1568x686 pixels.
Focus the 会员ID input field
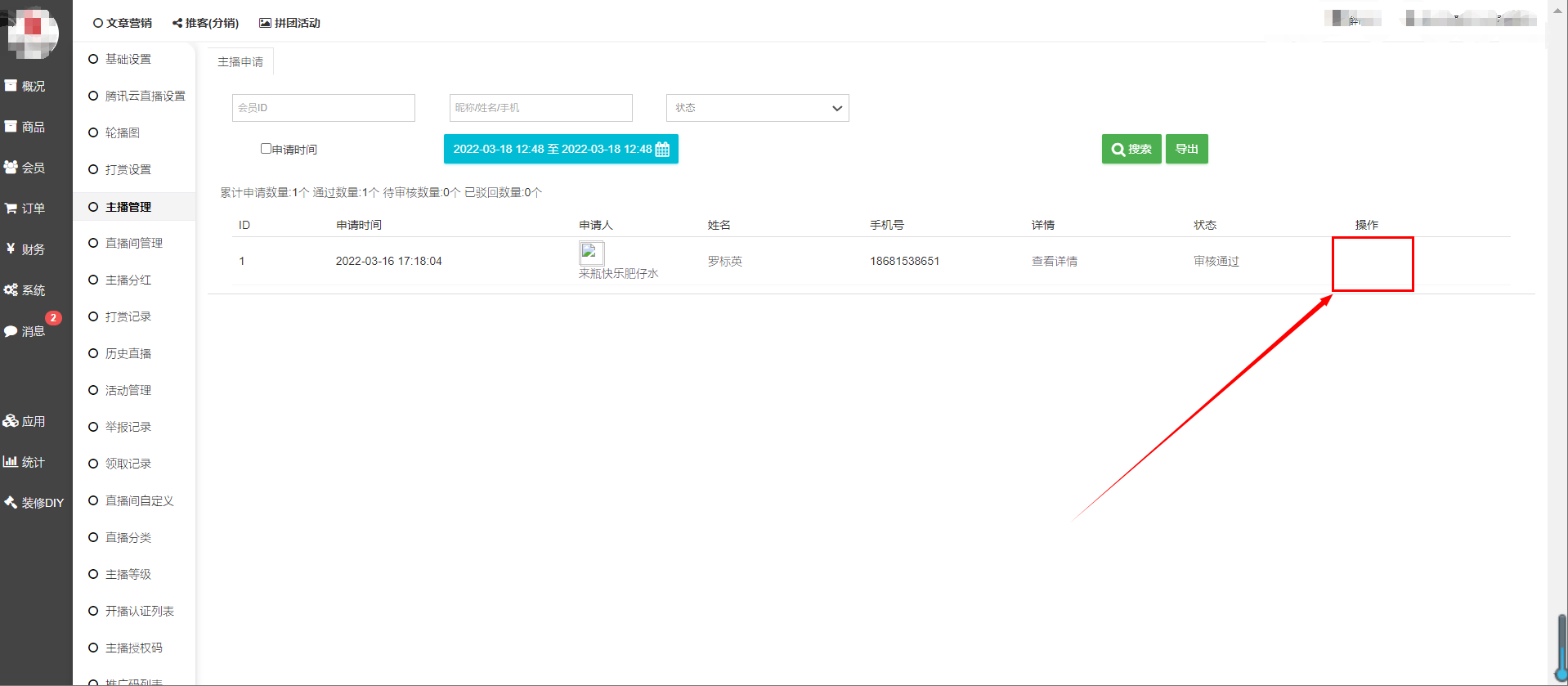[323, 108]
